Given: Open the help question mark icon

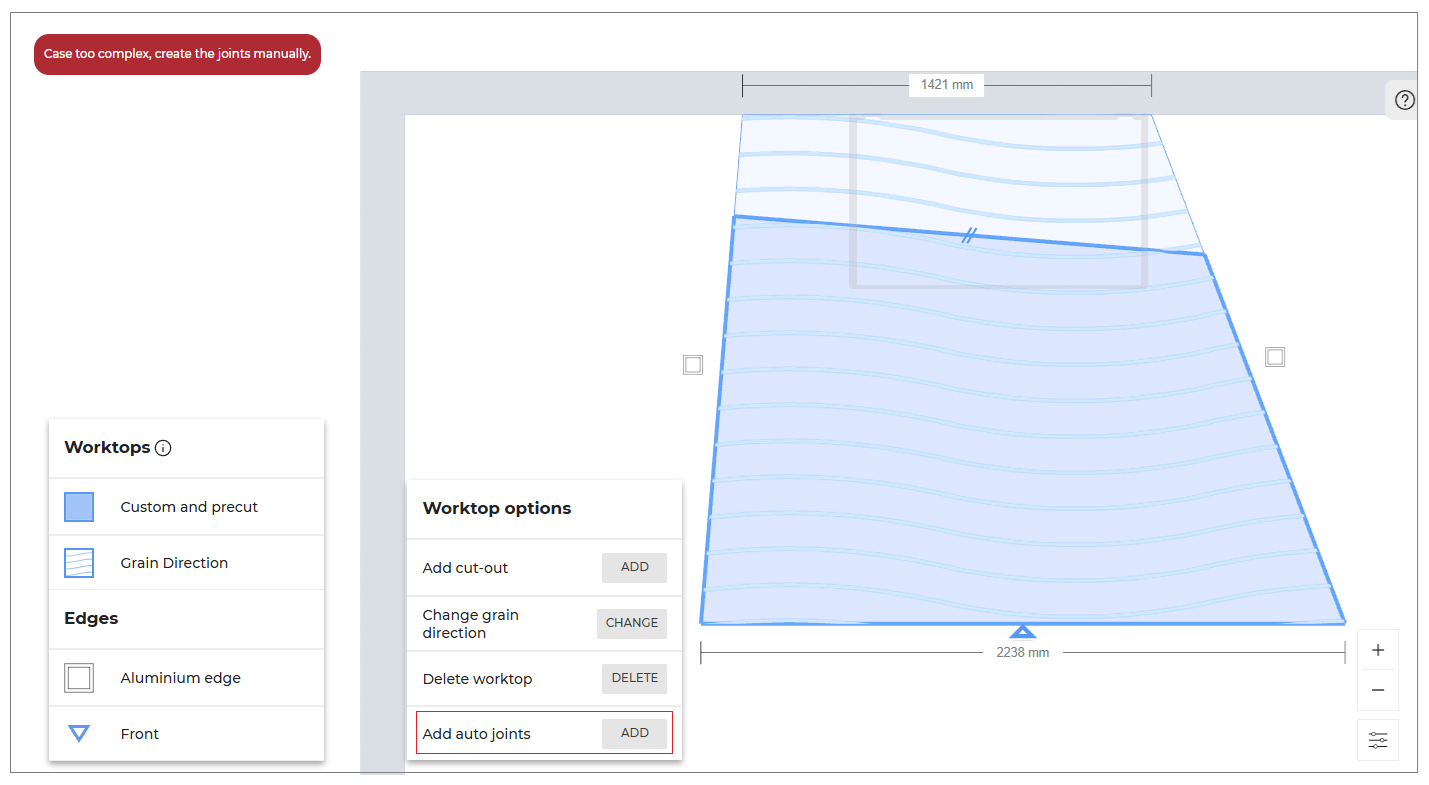Looking at the screenshot, I should click(x=1404, y=100).
